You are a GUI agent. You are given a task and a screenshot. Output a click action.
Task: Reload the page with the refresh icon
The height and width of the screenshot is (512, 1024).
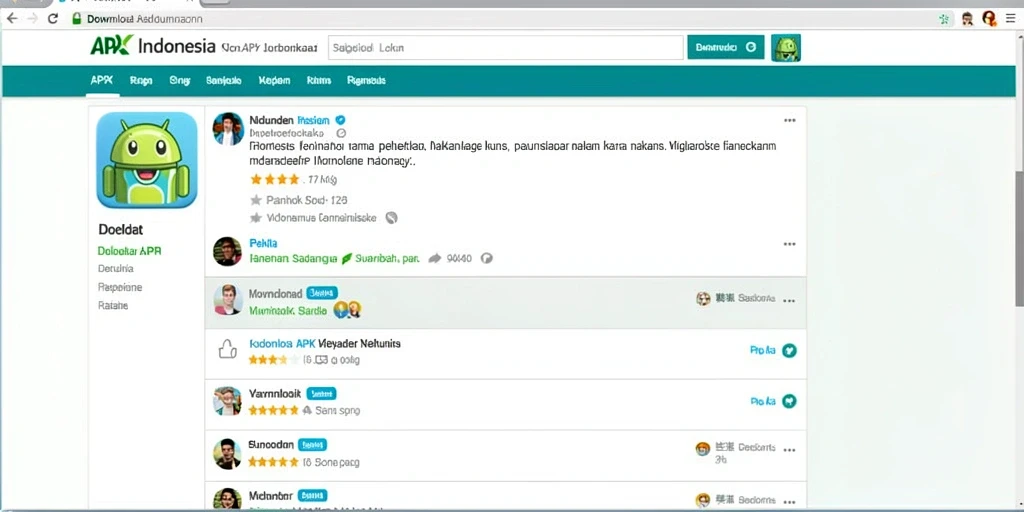pyautogui.click(x=54, y=18)
